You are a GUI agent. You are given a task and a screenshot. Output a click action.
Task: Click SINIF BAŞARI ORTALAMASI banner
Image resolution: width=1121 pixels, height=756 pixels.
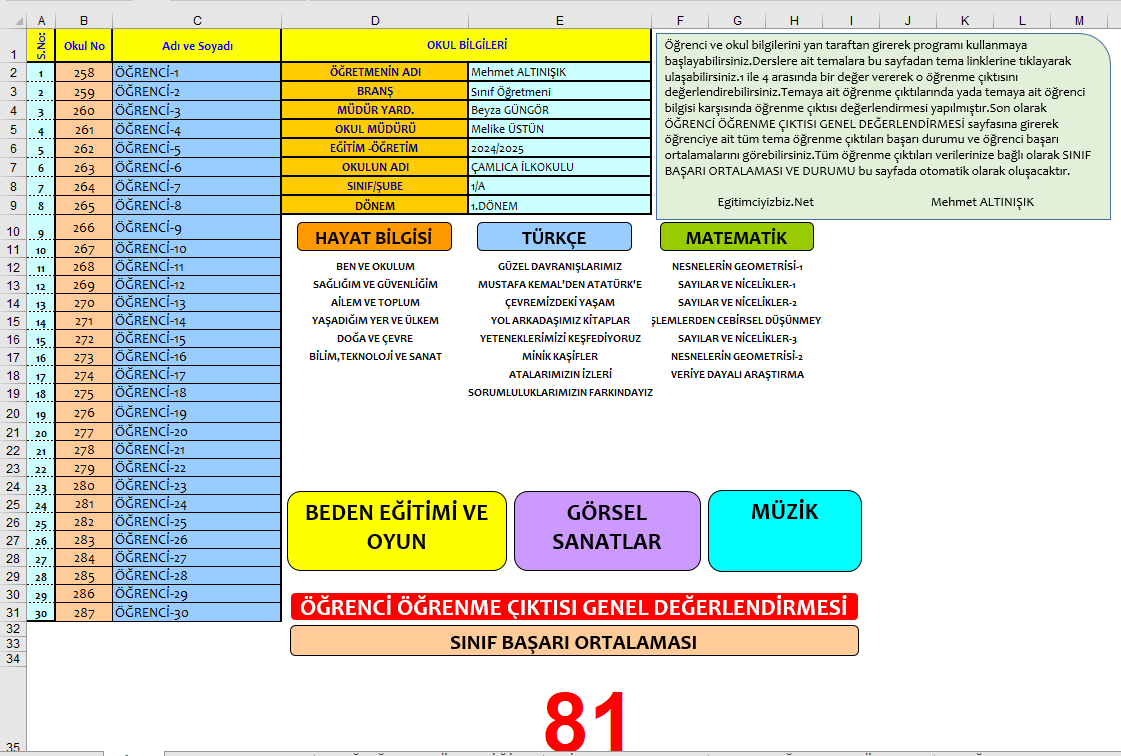point(574,641)
